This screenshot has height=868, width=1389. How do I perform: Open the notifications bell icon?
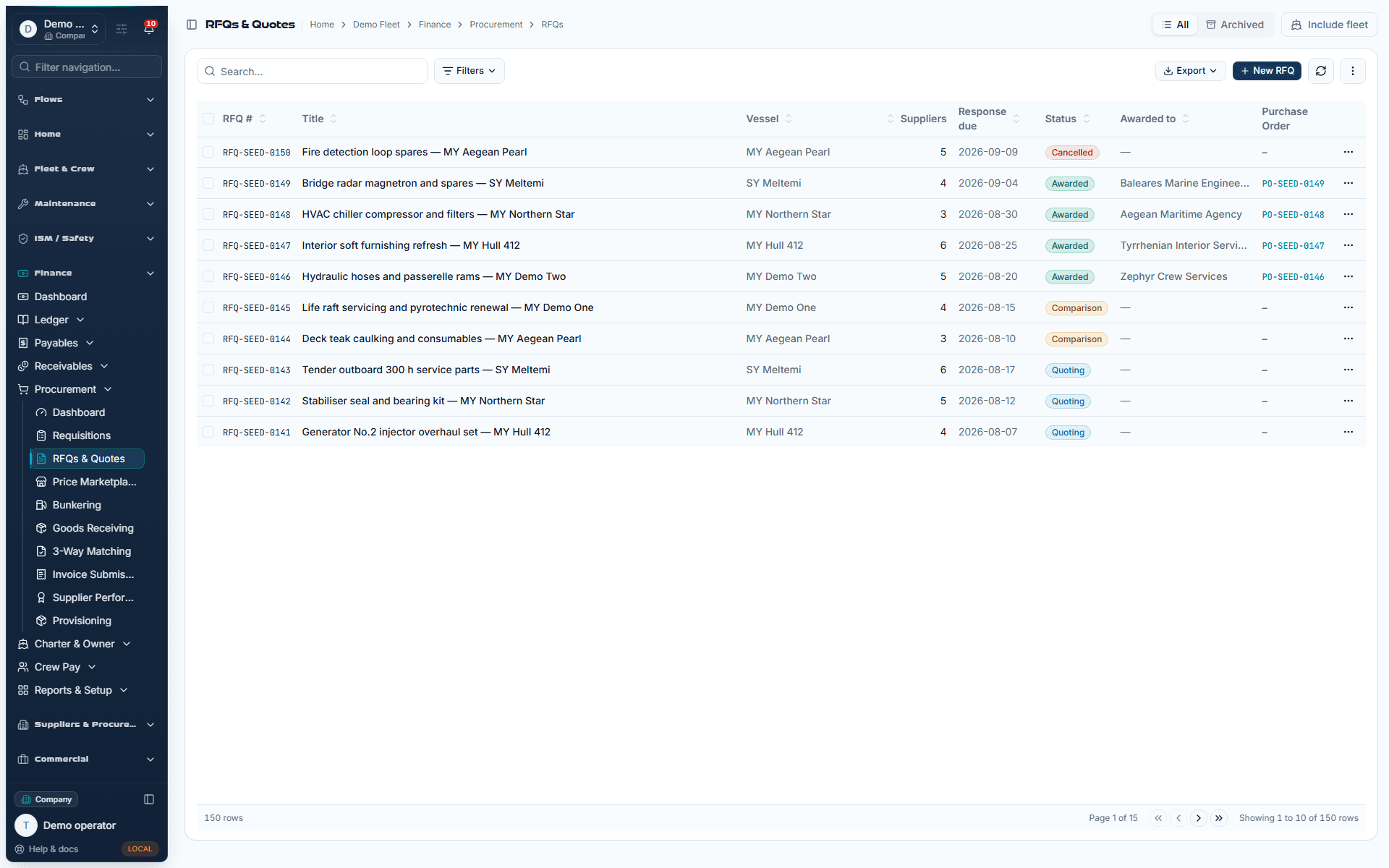coord(149,29)
